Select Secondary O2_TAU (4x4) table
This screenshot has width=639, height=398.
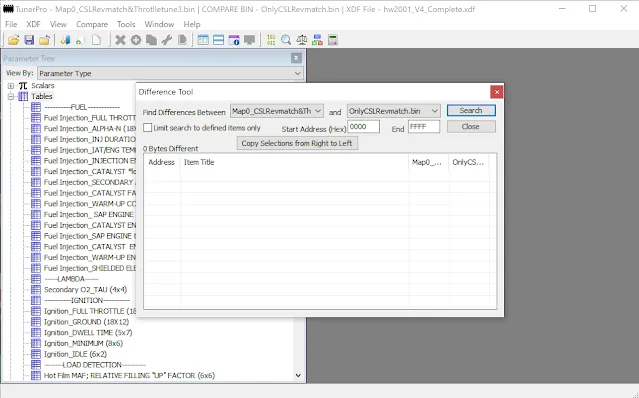pyautogui.click(x=85, y=290)
